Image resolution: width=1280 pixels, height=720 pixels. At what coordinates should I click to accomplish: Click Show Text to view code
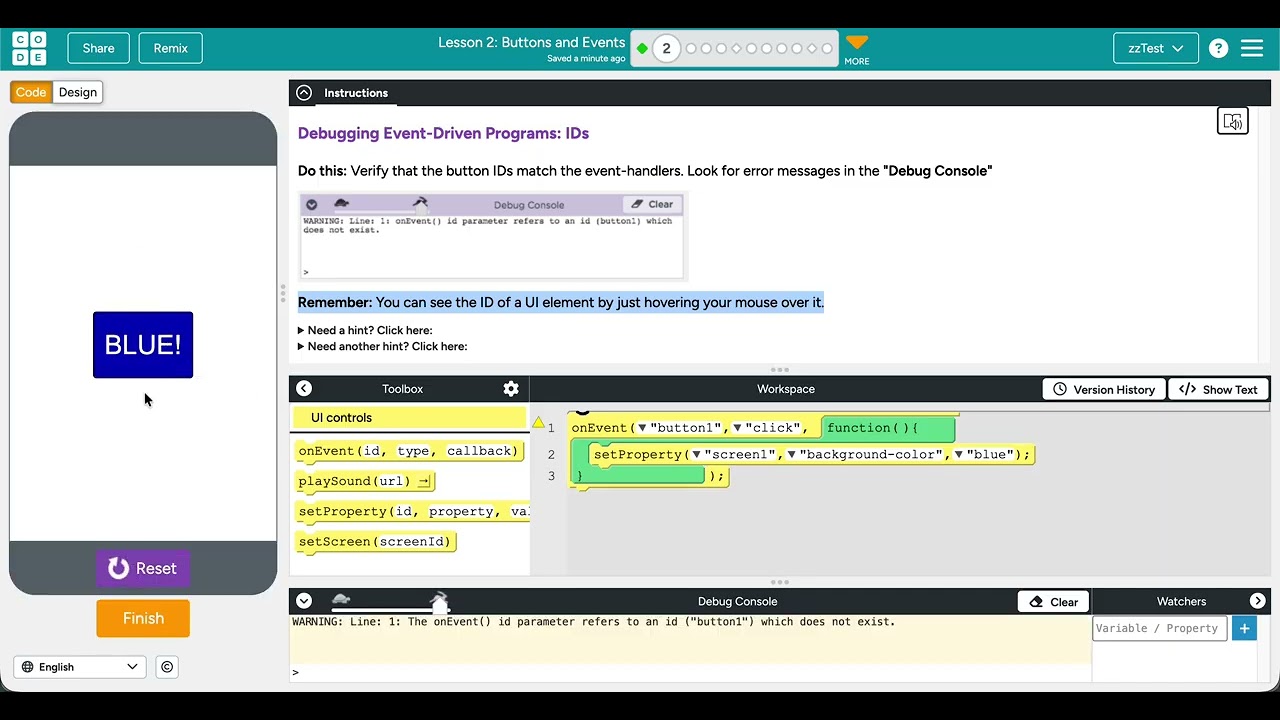[x=1218, y=389]
